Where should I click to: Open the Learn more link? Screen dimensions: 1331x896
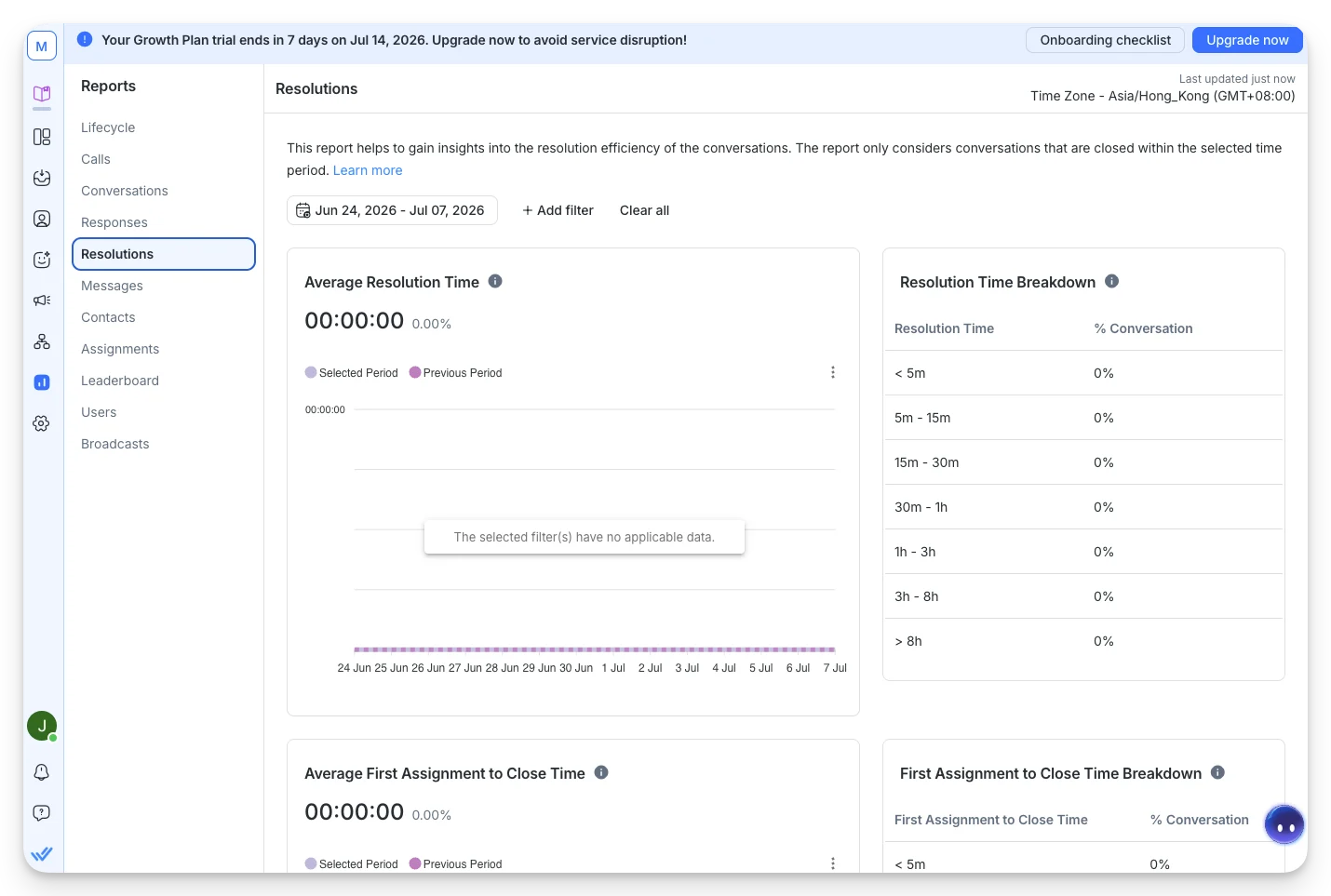point(368,170)
